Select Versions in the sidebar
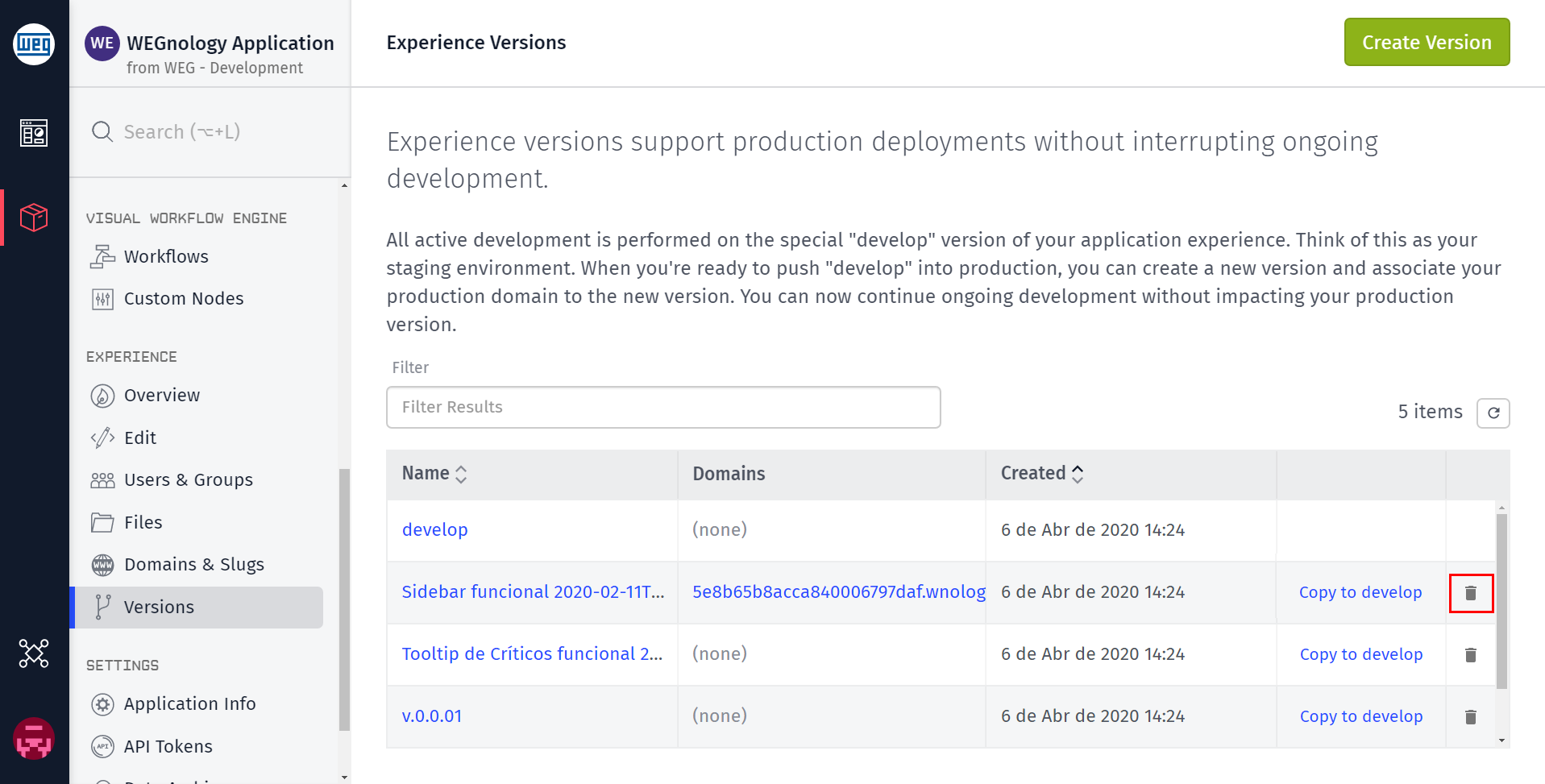The width and height of the screenshot is (1545, 784). (x=197, y=608)
